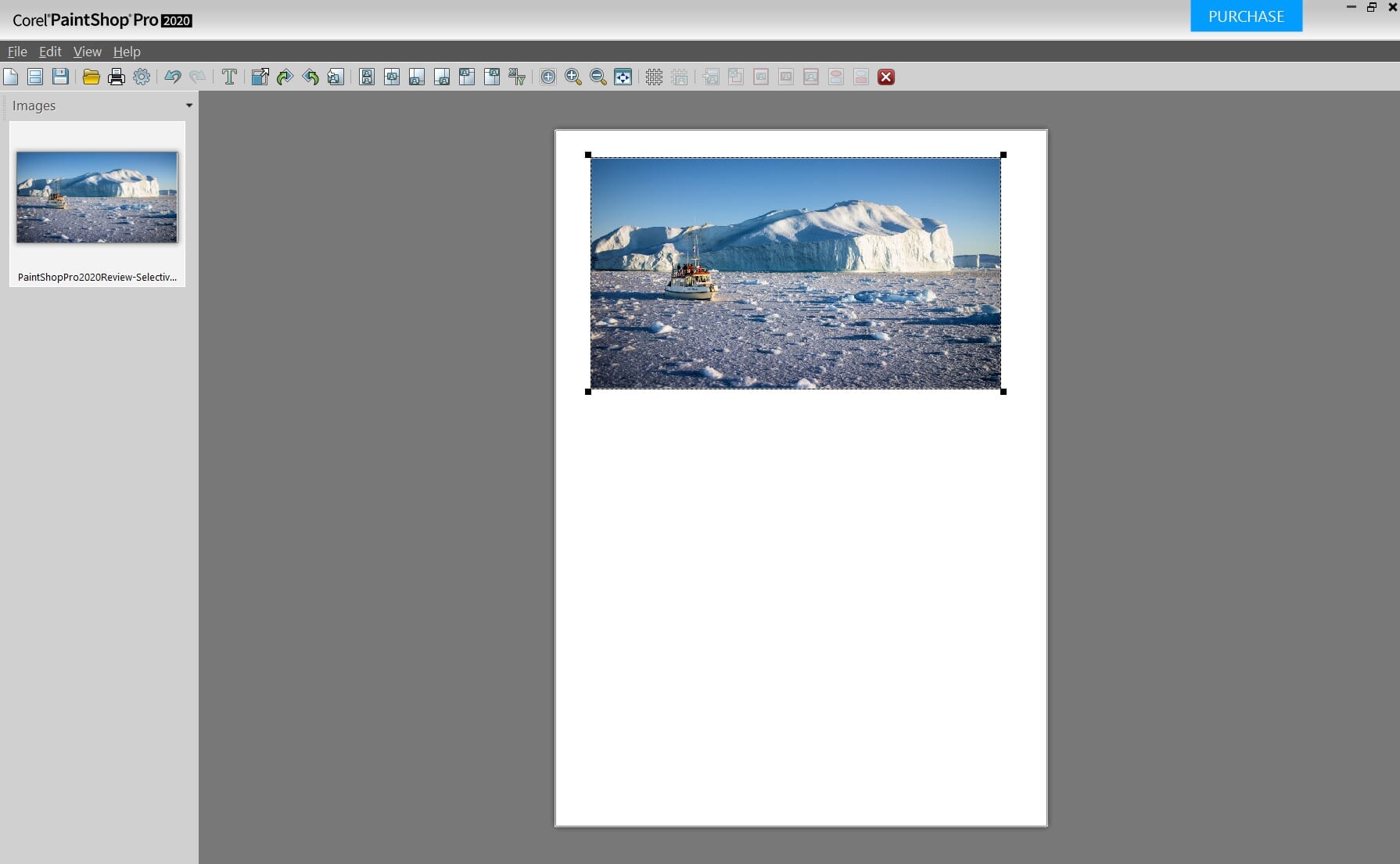Open the View menu
Viewport: 1400px width, 864px height.
(x=88, y=52)
